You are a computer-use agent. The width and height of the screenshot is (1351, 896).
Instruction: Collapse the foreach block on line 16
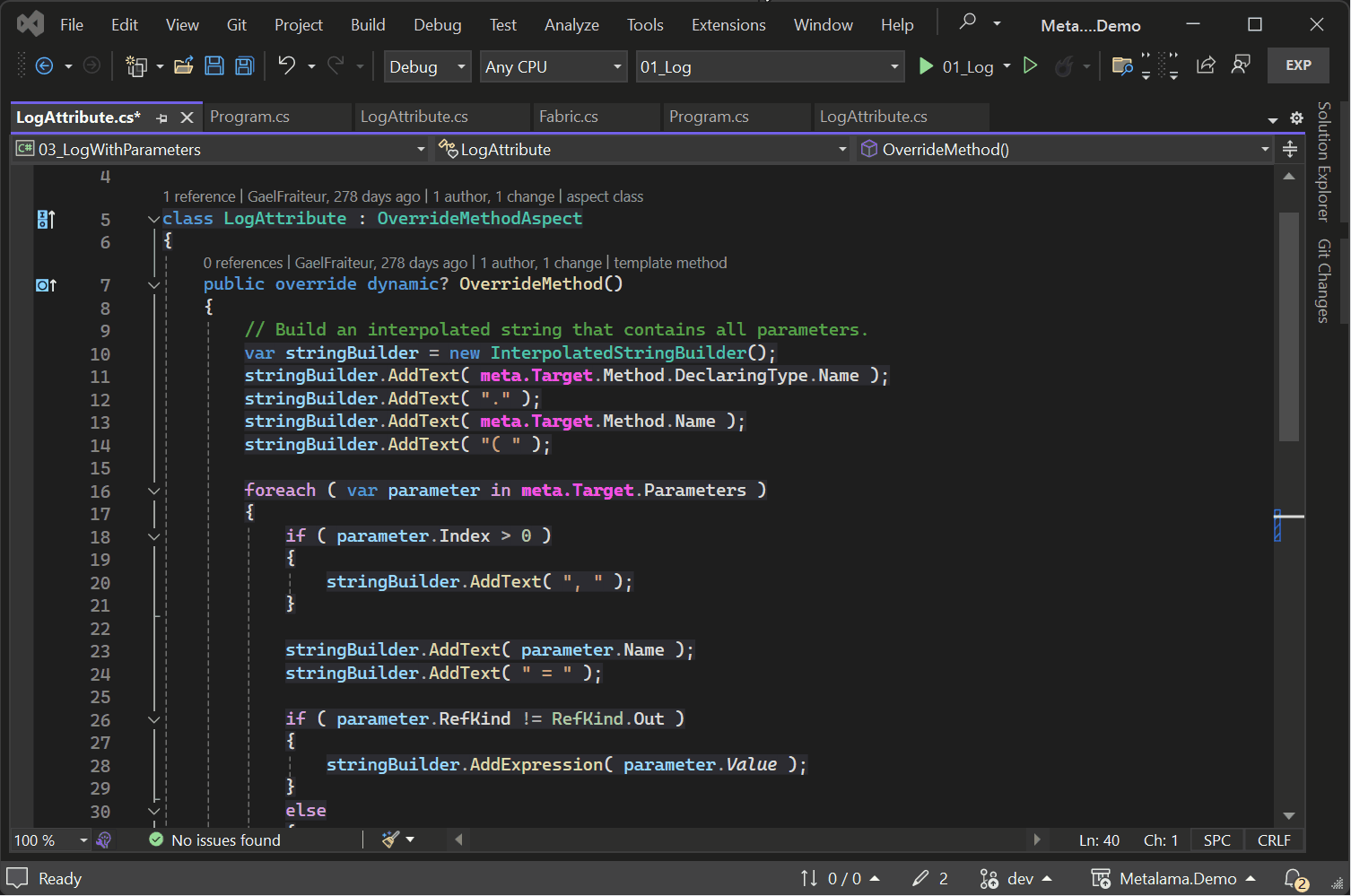(x=154, y=491)
